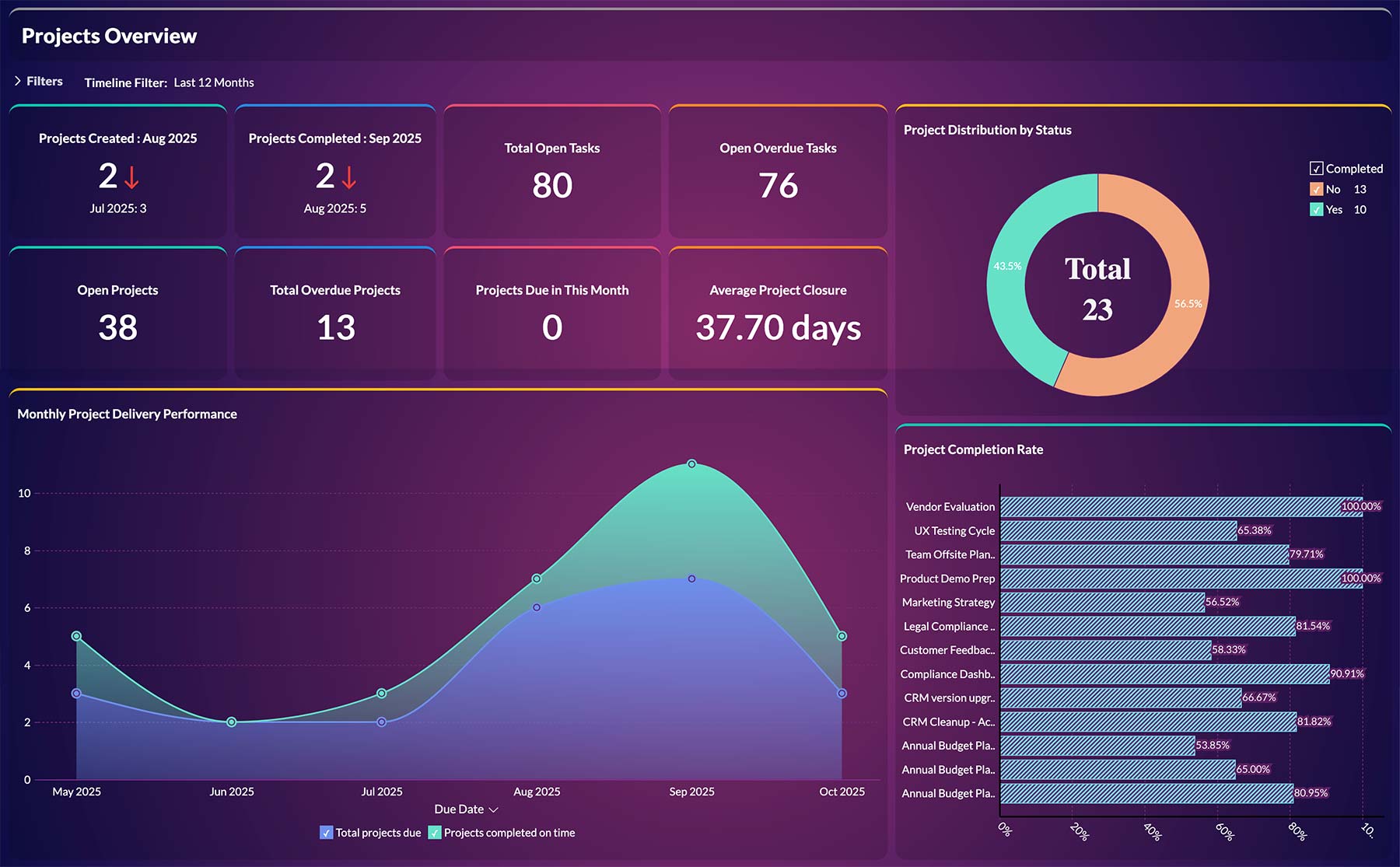Open the Due Date axis dropdown
Image resolution: width=1400 pixels, height=867 pixels.
tap(493, 809)
